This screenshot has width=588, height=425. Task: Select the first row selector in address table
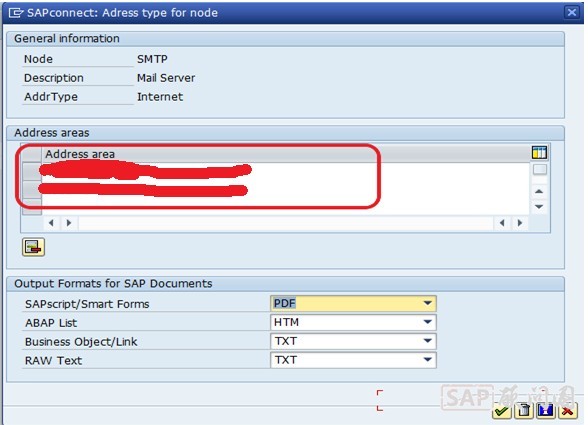coord(32,171)
